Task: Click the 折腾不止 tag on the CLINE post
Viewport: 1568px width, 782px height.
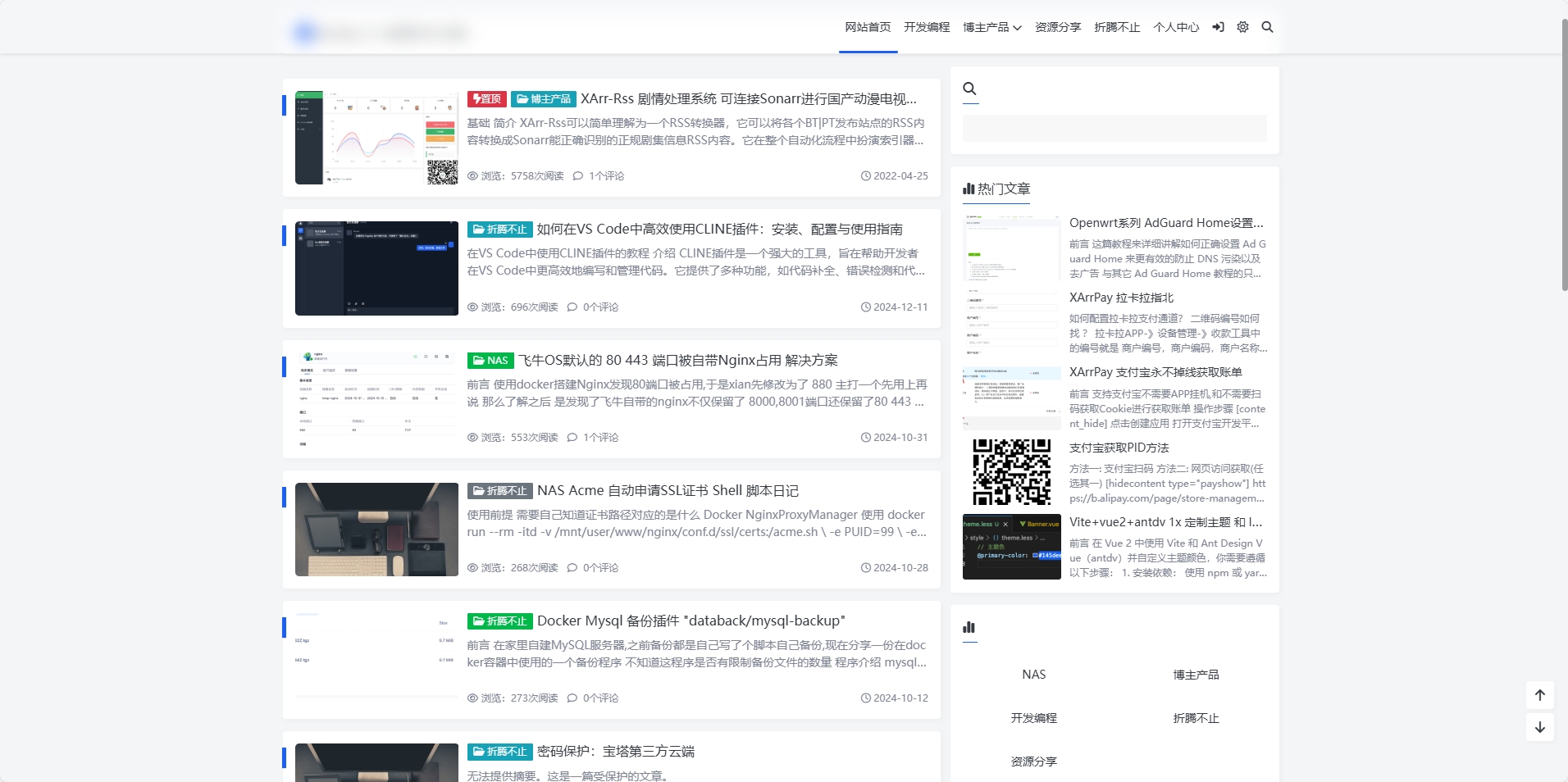Action: point(499,230)
